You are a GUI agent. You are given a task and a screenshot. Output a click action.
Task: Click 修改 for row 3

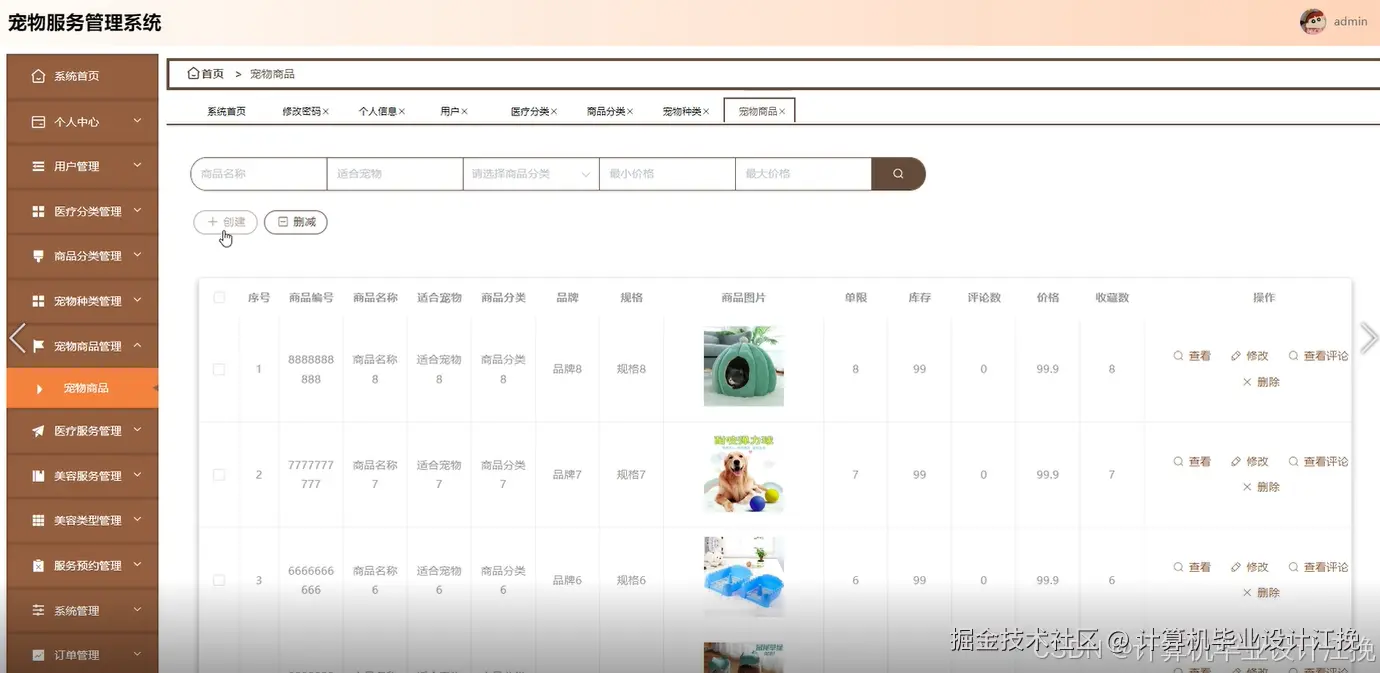coord(1250,567)
